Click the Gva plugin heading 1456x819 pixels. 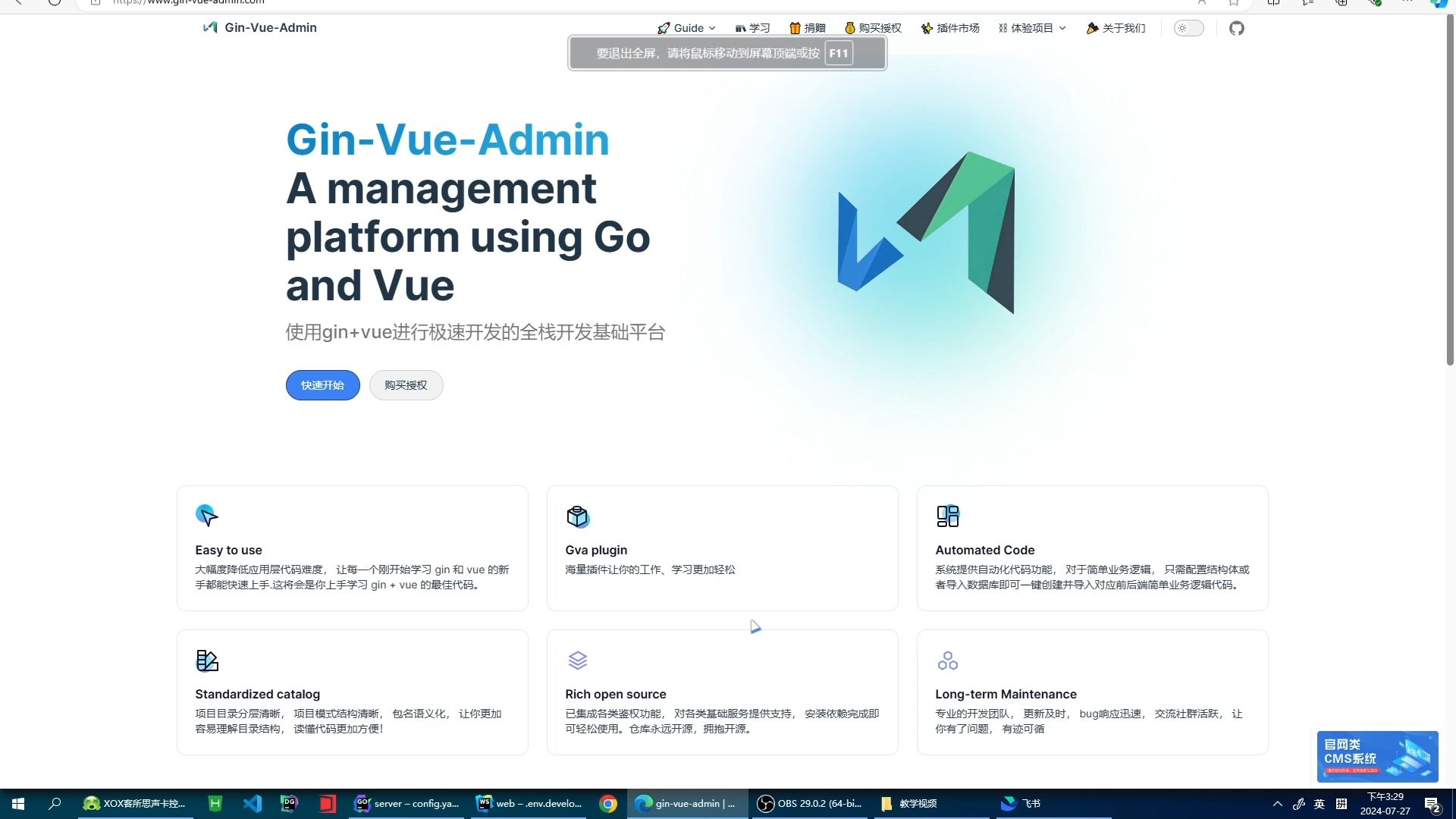[x=596, y=550]
